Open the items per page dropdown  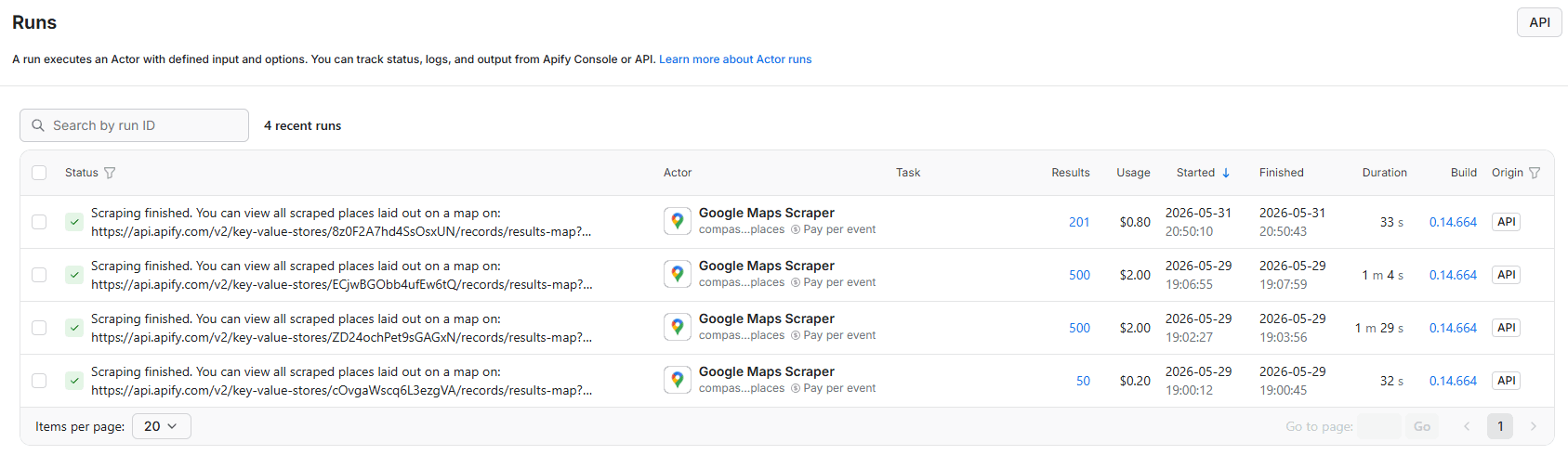pyautogui.click(x=162, y=426)
